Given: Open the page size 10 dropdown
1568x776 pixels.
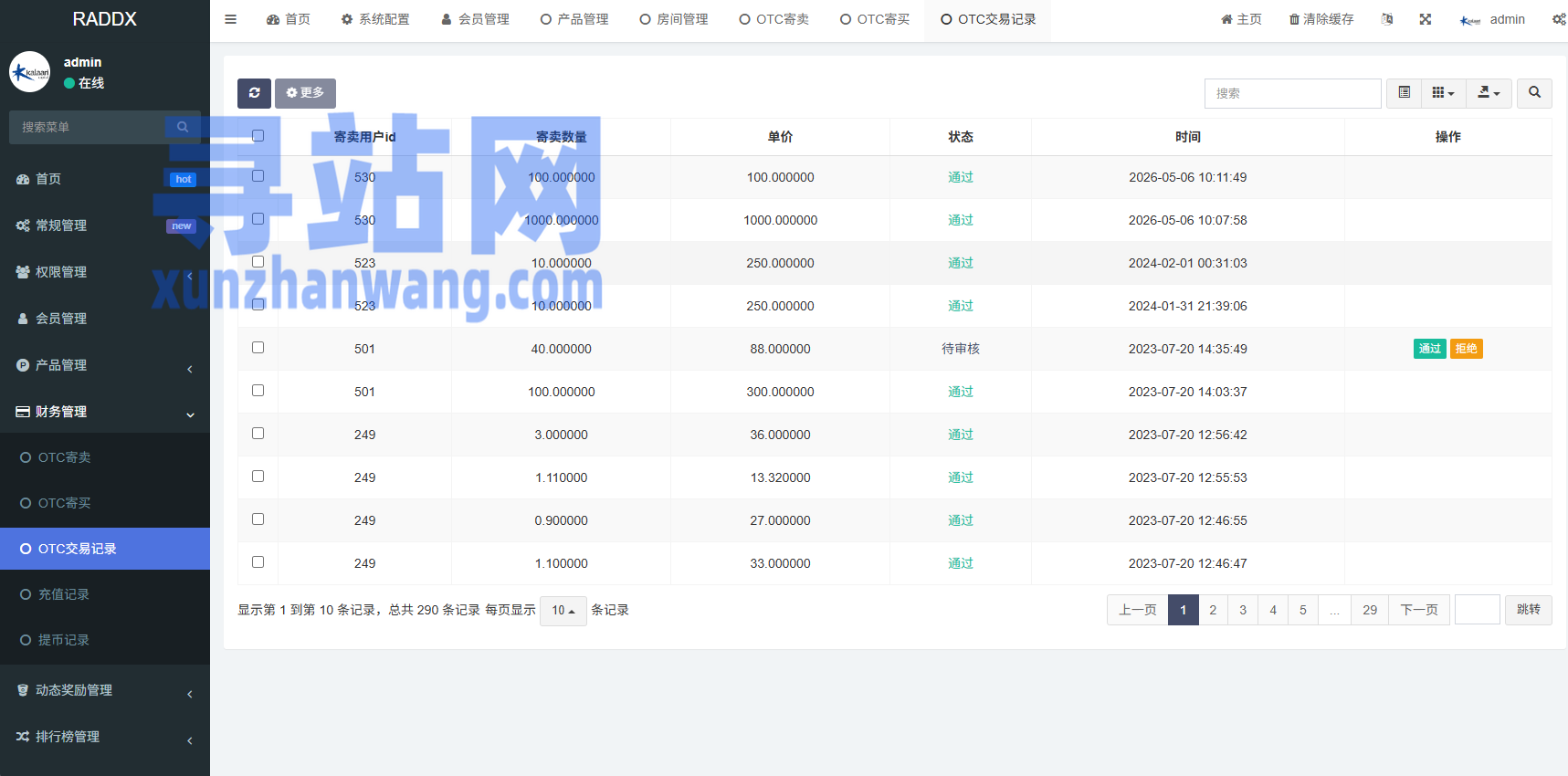Looking at the screenshot, I should pyautogui.click(x=563, y=611).
